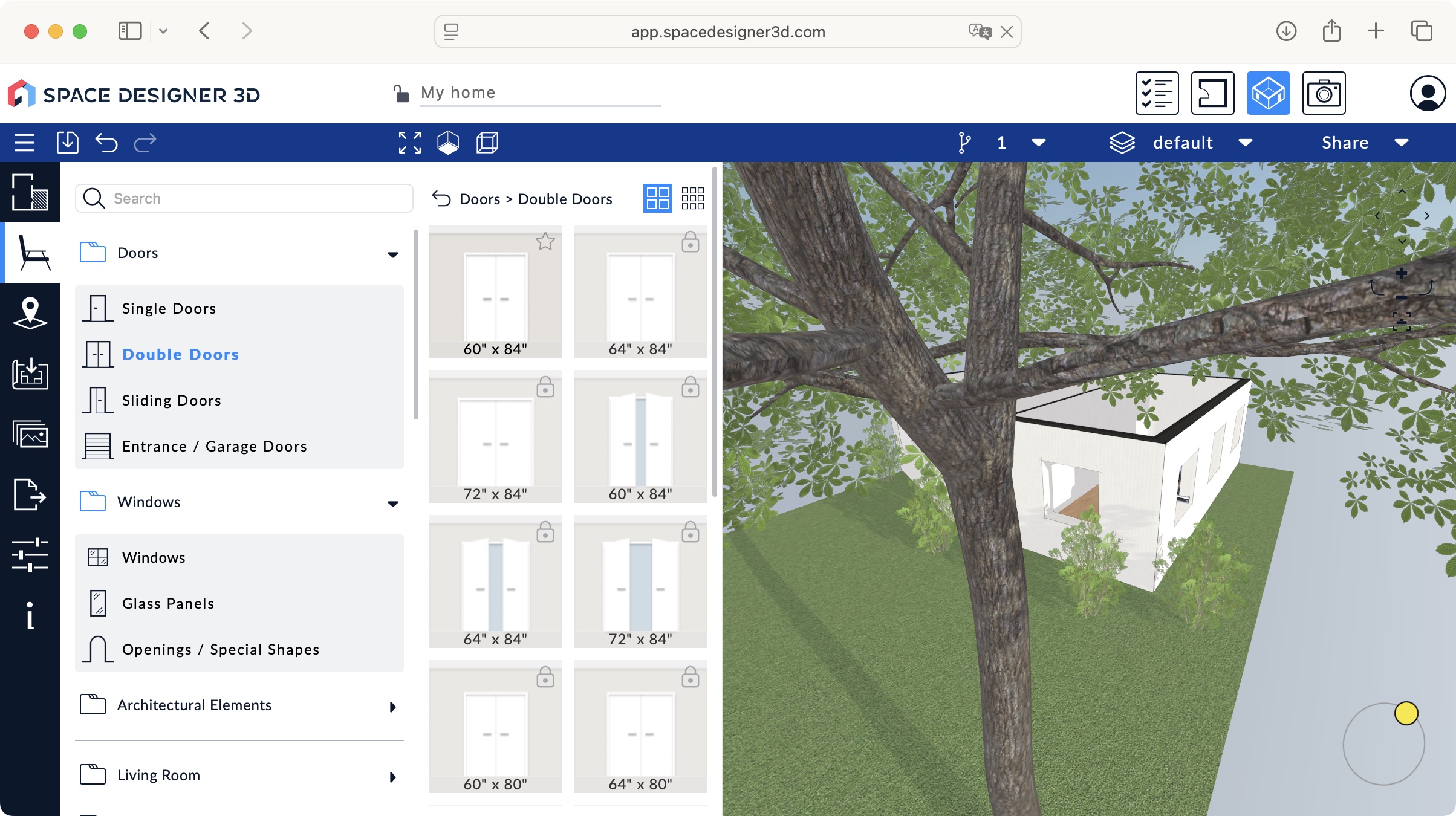
Task: Open the furniture catalog sidebar panel
Action: pos(30,253)
